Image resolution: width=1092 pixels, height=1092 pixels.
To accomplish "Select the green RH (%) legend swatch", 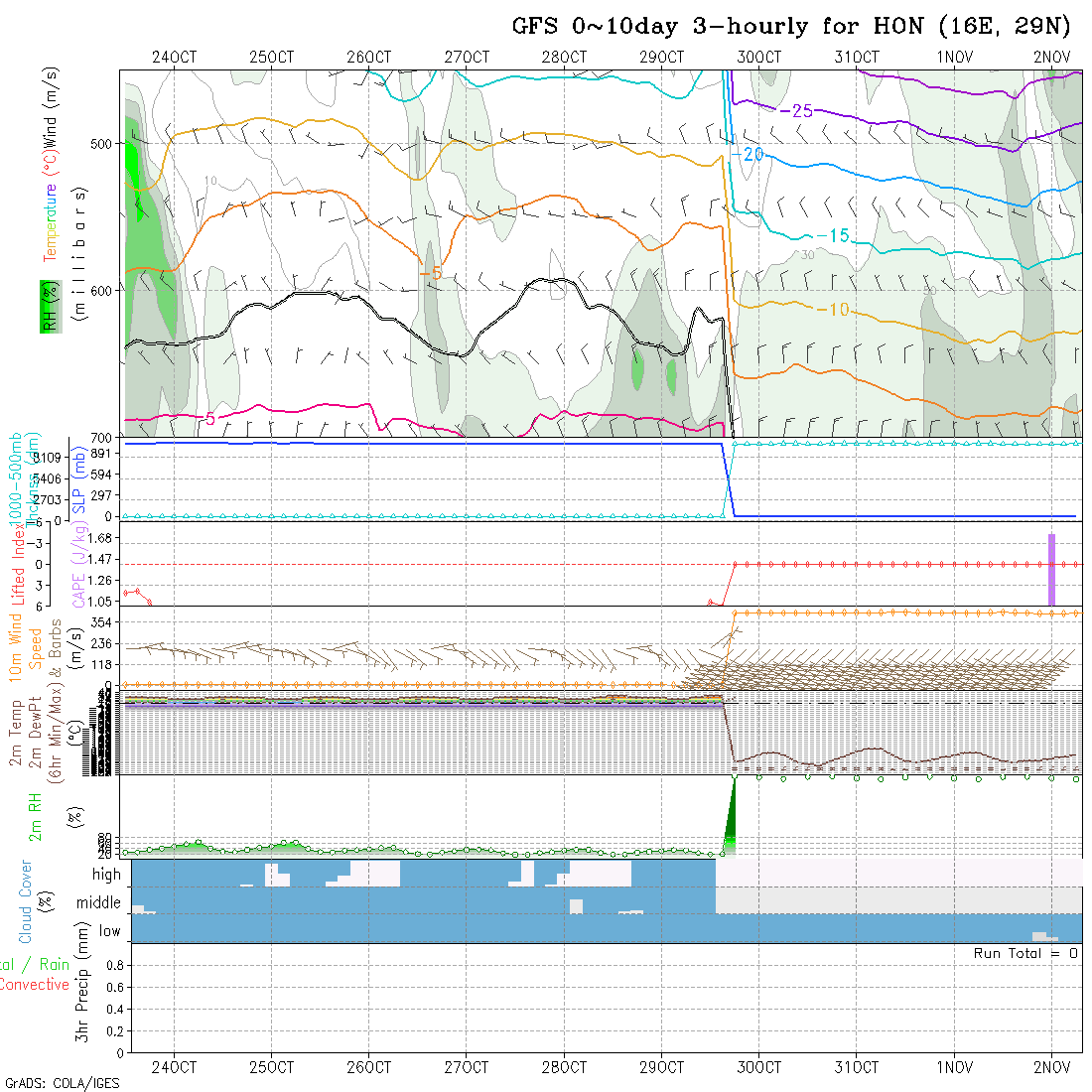I will coord(47,306).
